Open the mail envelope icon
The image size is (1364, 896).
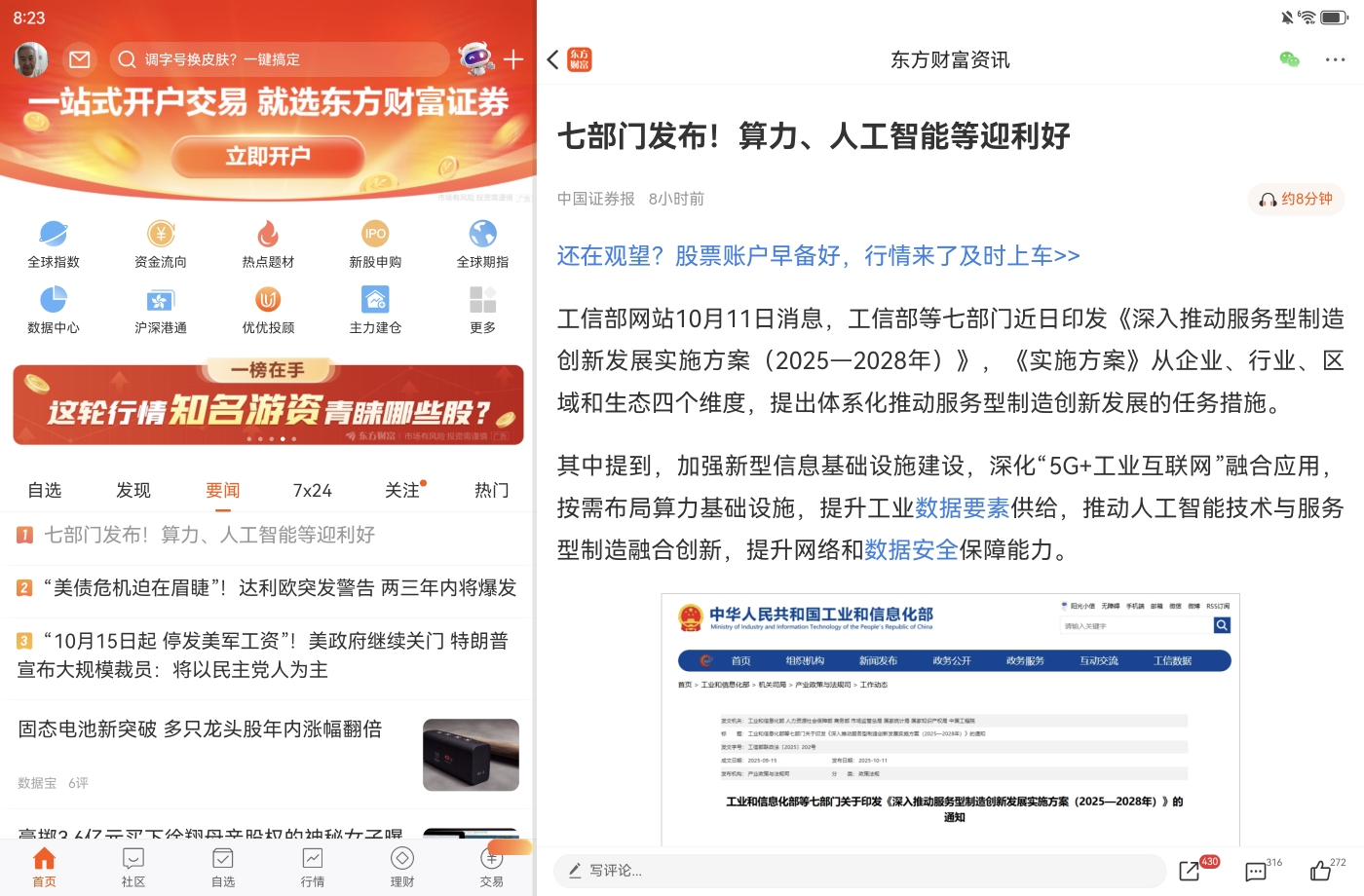tap(80, 59)
